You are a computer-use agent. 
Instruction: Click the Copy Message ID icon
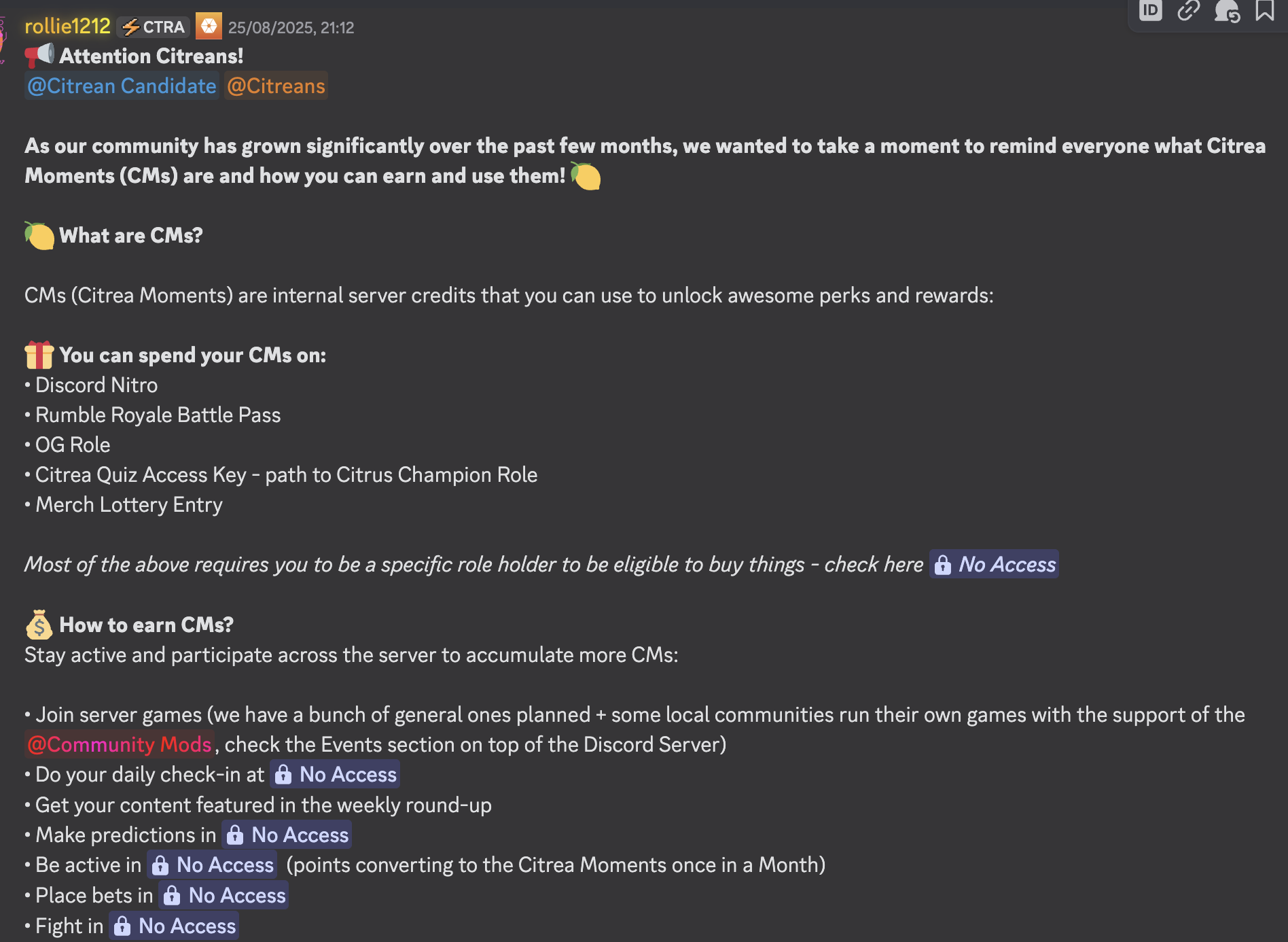(1150, 11)
